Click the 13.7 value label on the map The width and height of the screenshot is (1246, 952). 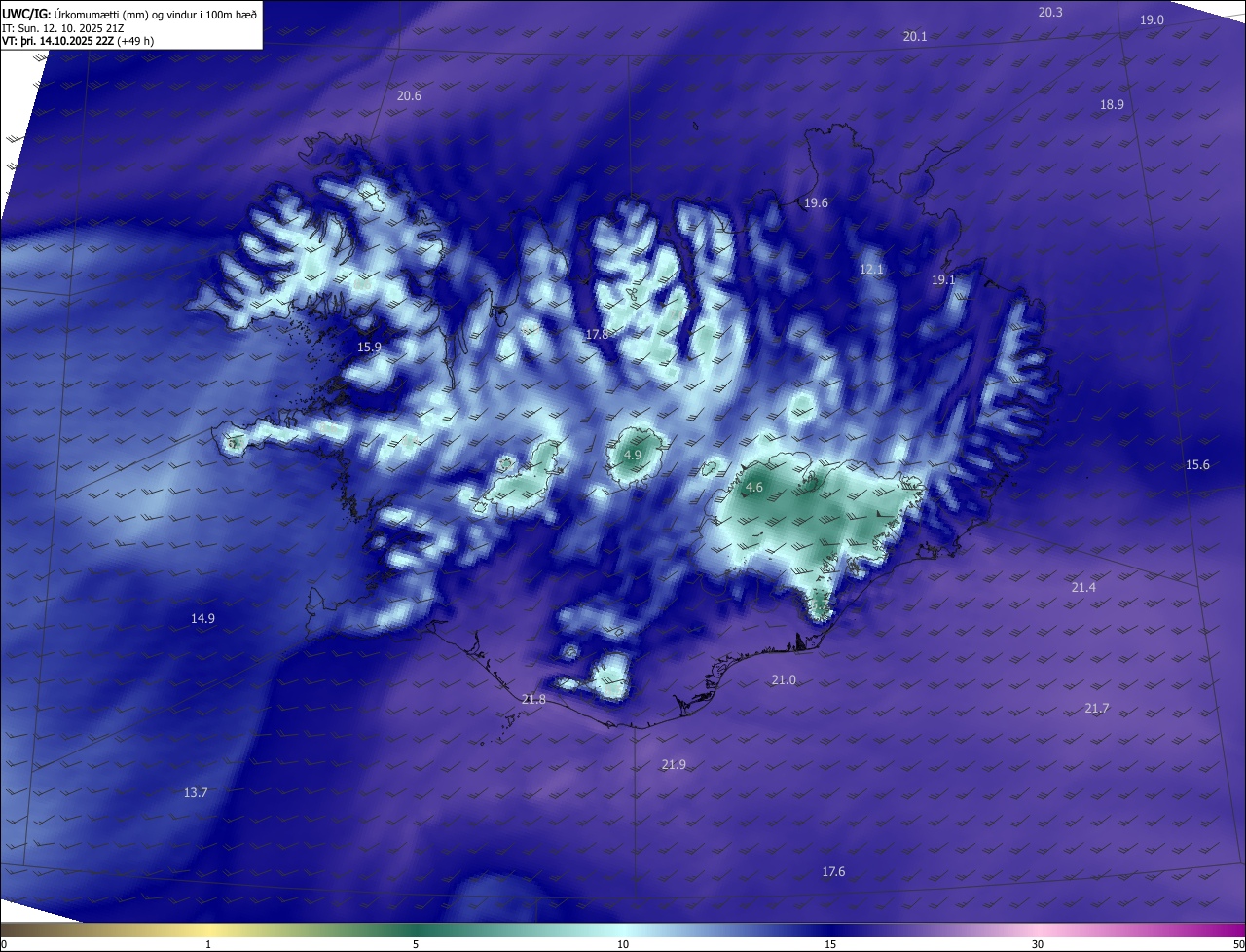click(x=196, y=792)
